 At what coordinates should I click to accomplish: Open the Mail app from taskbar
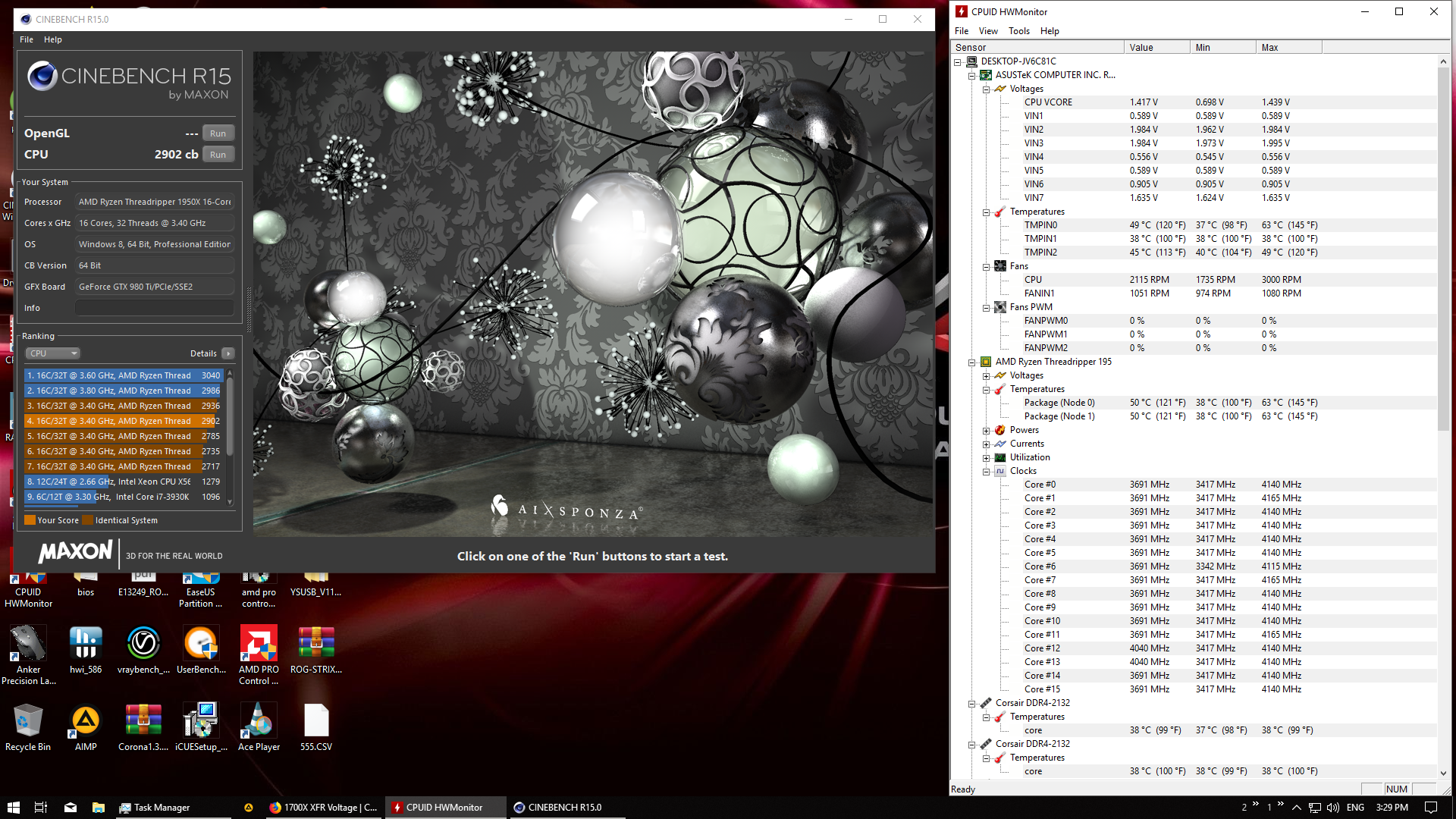pyautogui.click(x=70, y=808)
